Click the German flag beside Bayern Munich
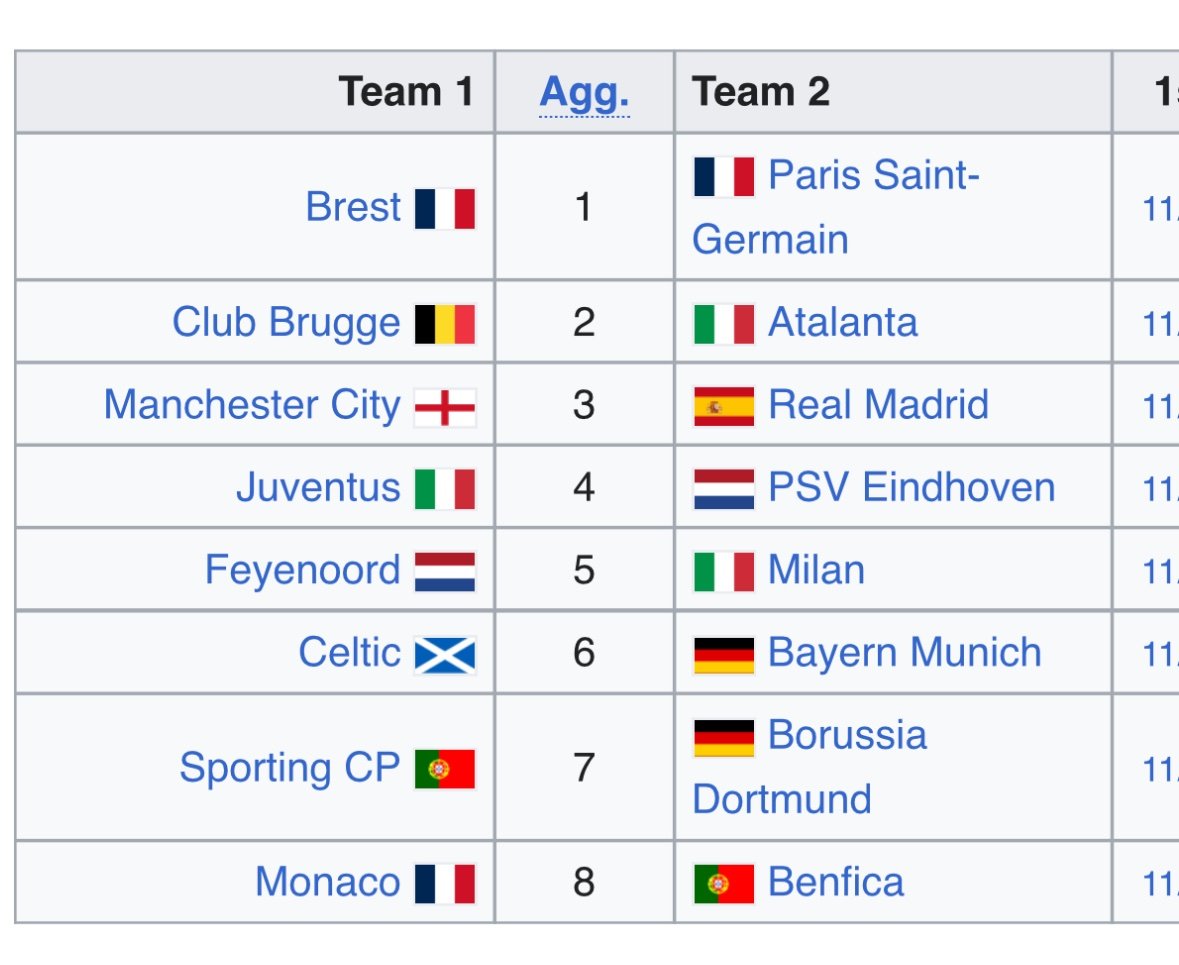The width and height of the screenshot is (1179, 965). click(x=724, y=654)
